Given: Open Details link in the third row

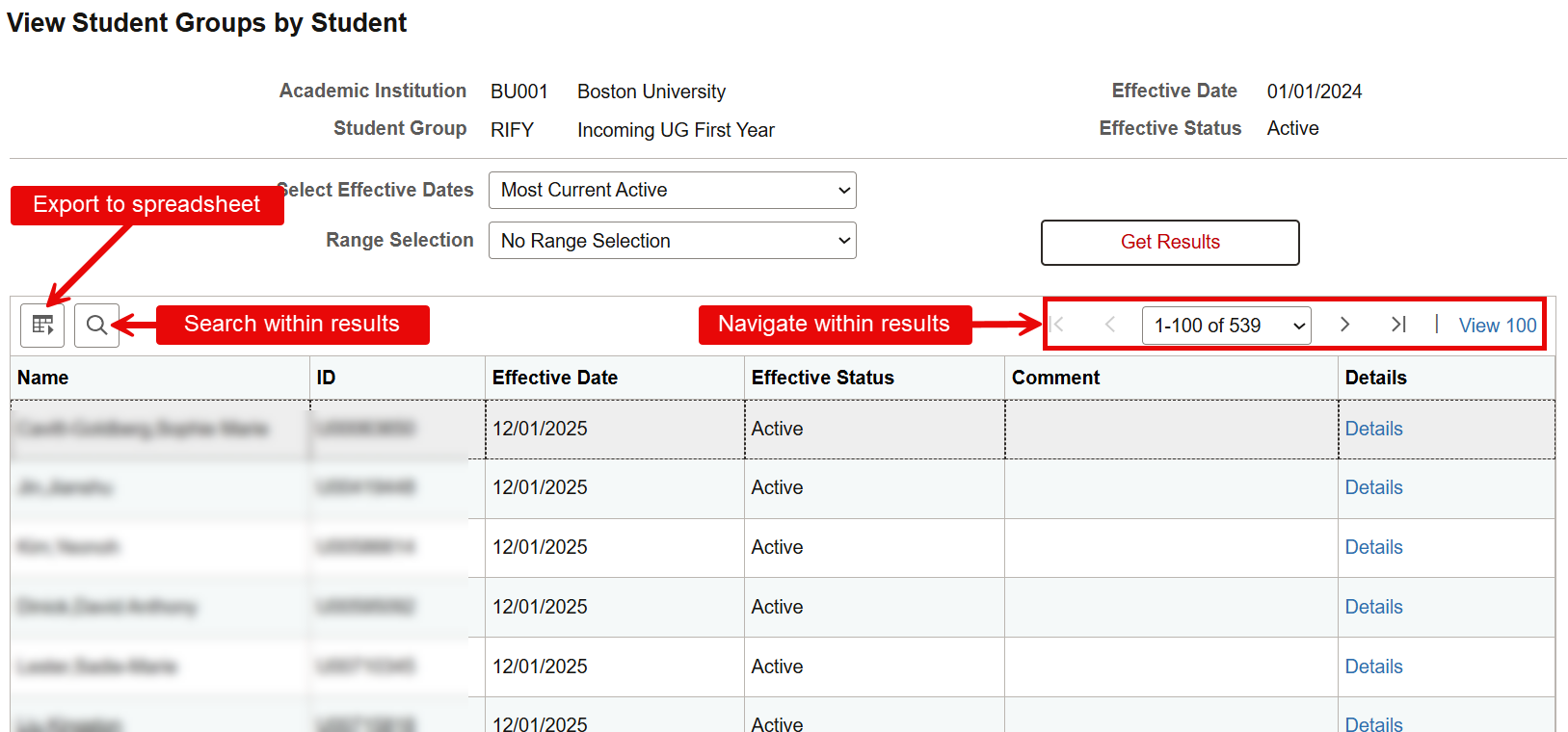Looking at the screenshot, I should 1373,547.
